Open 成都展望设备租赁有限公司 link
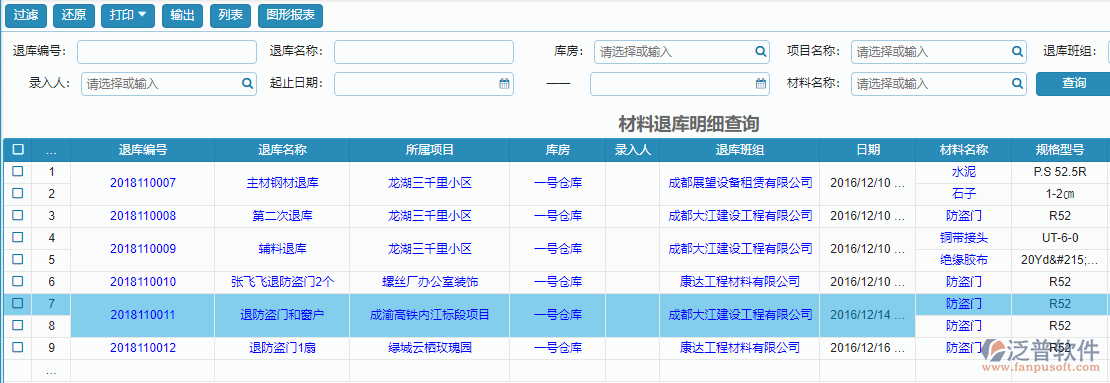This screenshot has width=1110, height=383. point(740,183)
